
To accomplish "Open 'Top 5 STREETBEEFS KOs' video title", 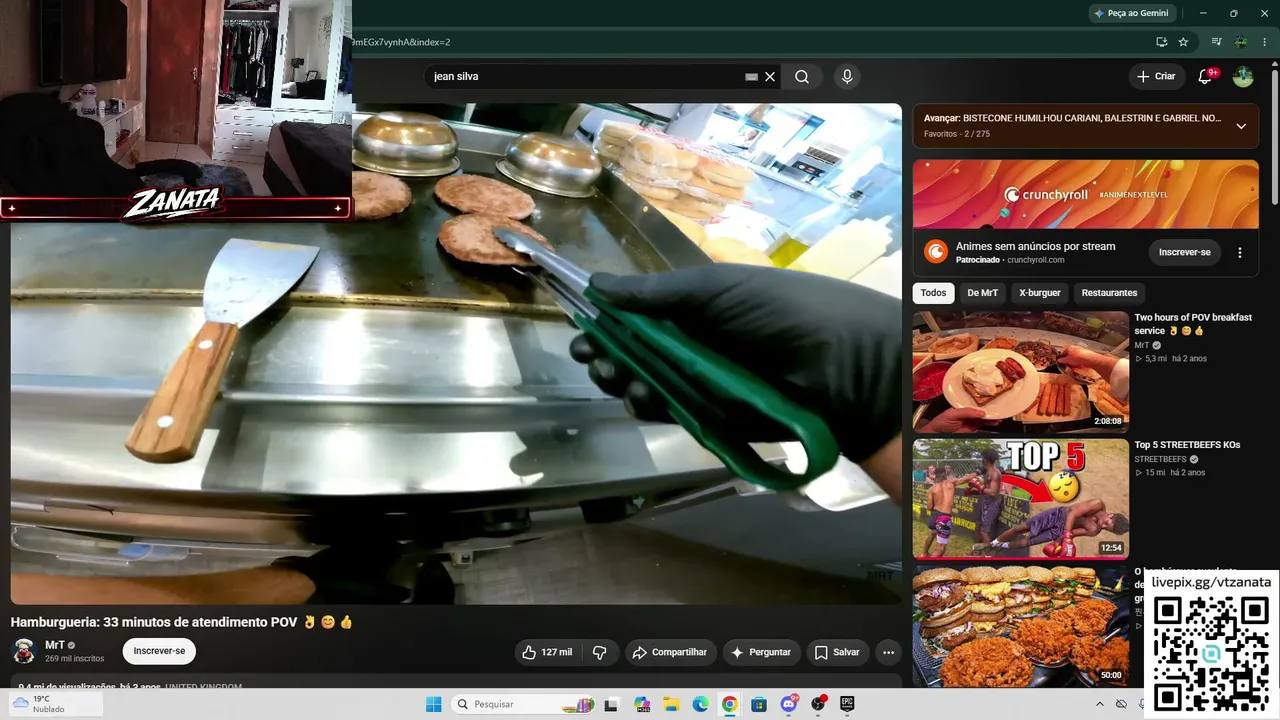I will click(x=1187, y=445).
